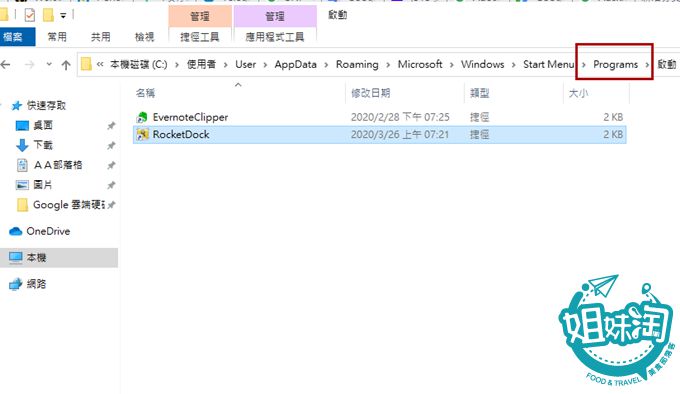This screenshot has height=394, width=680.
Task: Select the RocketDock file name
Action: 181,134
